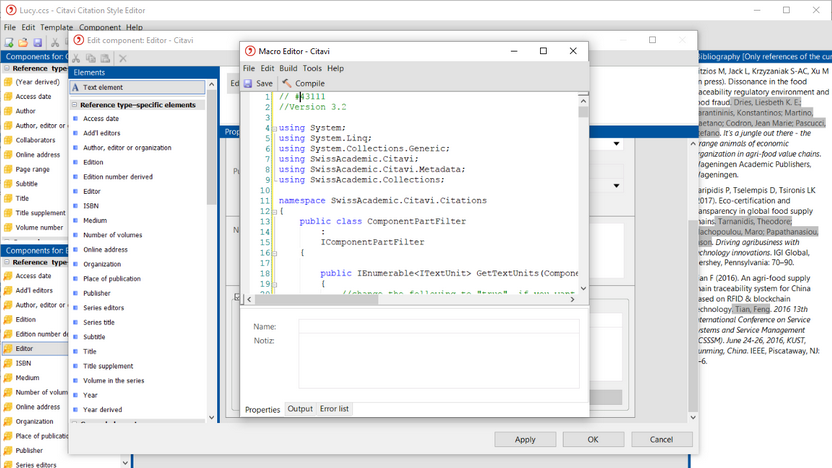Open the upper dropdown arrow behind the Macro Editor
The image size is (832, 468).
616,144
